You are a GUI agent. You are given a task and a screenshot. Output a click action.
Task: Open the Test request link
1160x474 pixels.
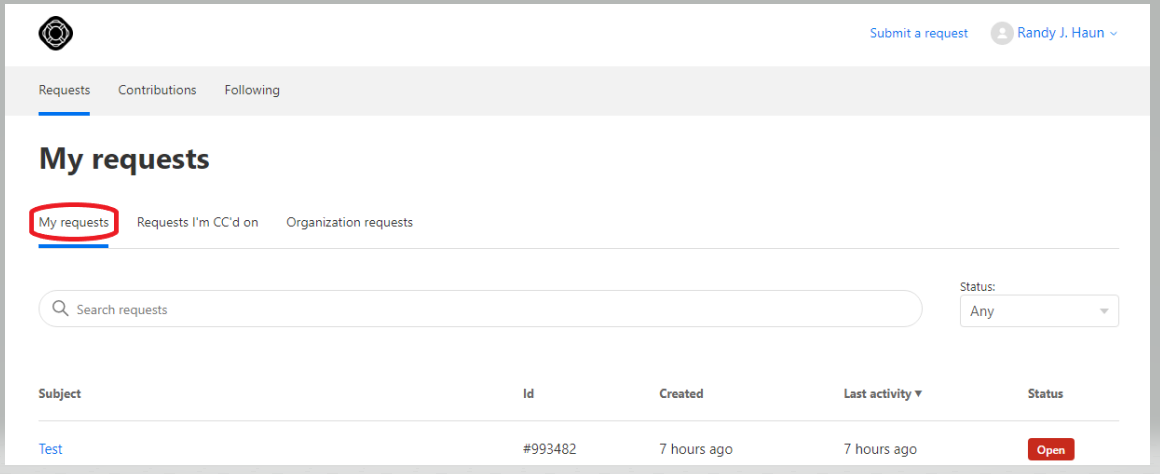[x=50, y=449]
